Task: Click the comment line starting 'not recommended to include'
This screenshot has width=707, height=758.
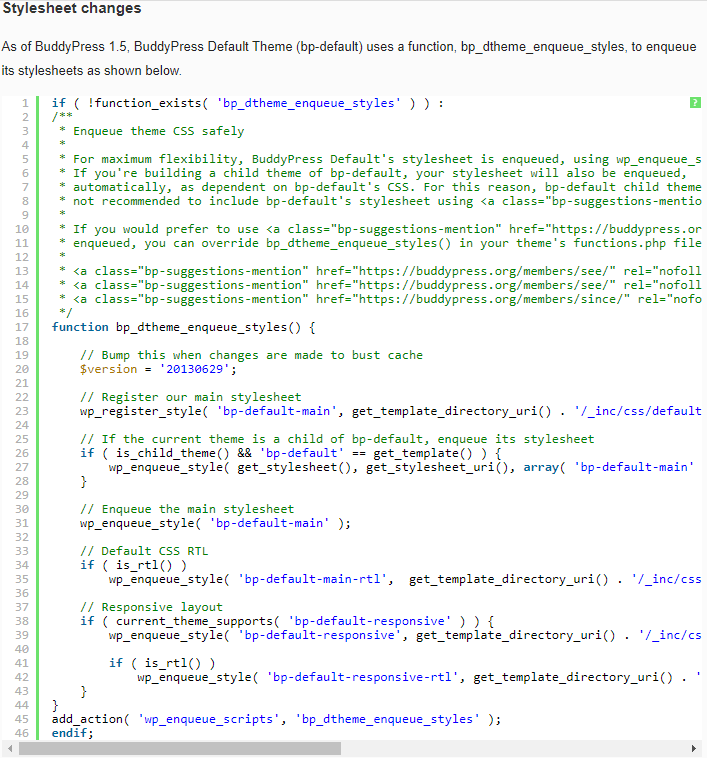Action: [380, 201]
